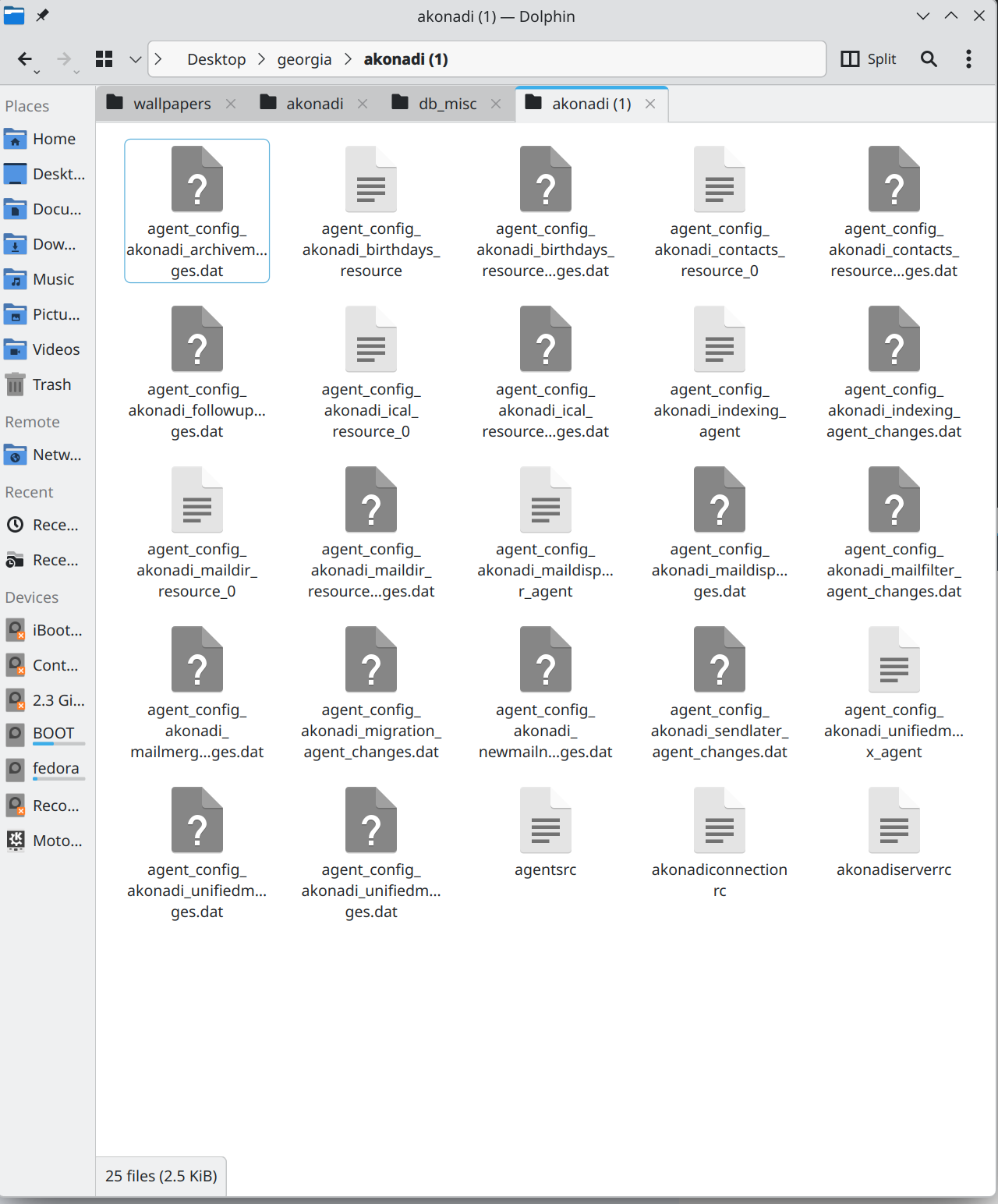Switch to the akonadi tab
This screenshot has height=1204, width=998.
click(x=315, y=104)
